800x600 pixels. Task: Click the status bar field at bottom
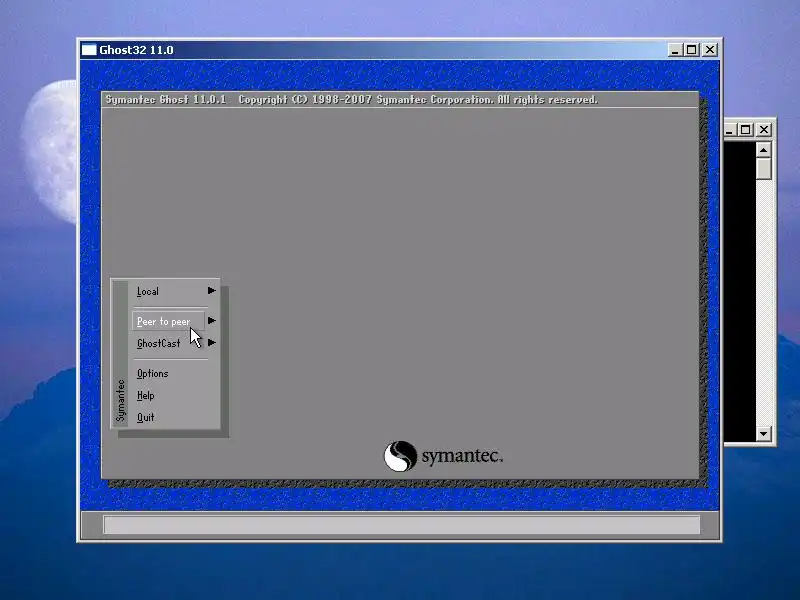[402, 524]
